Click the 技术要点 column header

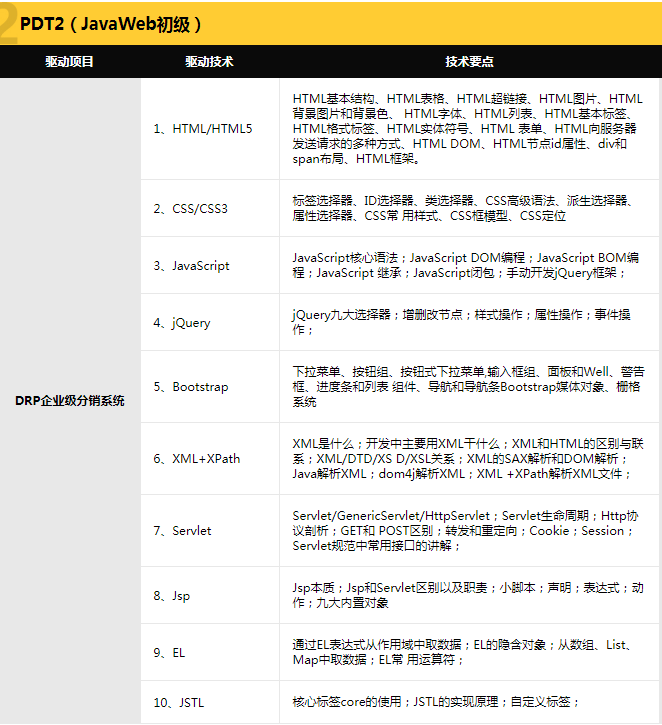pyautogui.click(x=469, y=62)
